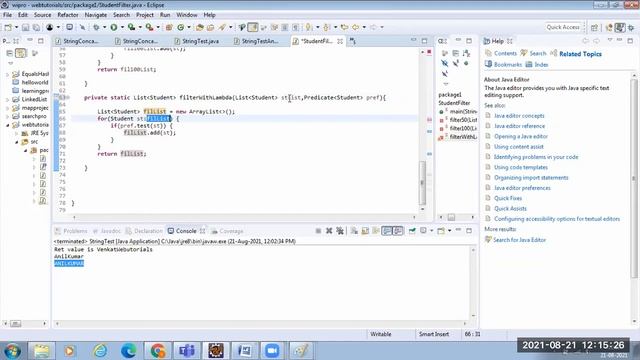Click the Save icon in the main toolbar

pos(26,27)
